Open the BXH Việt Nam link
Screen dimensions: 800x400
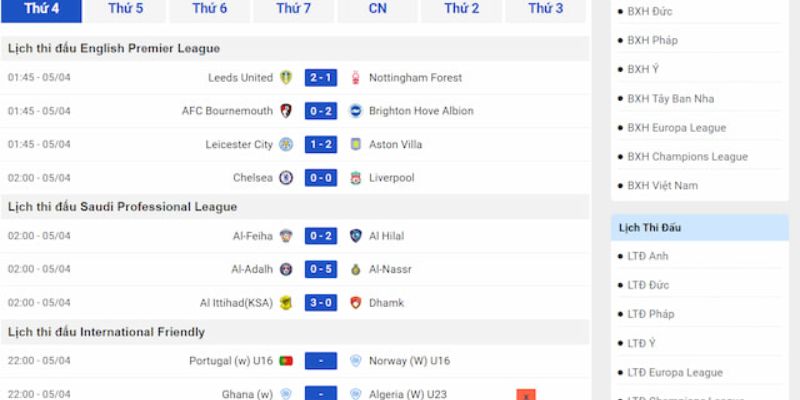[662, 186]
